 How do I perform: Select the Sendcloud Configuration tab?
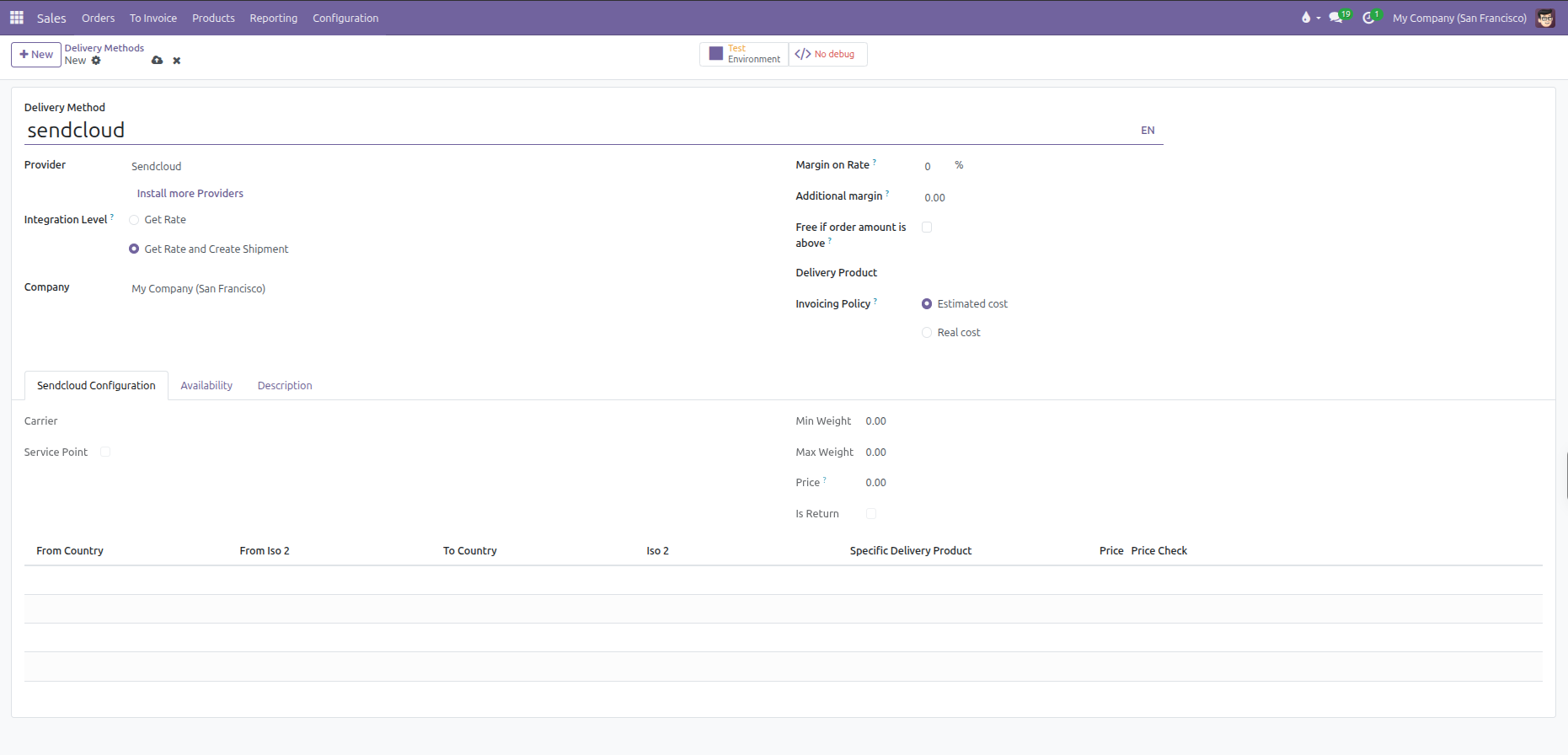(x=96, y=386)
